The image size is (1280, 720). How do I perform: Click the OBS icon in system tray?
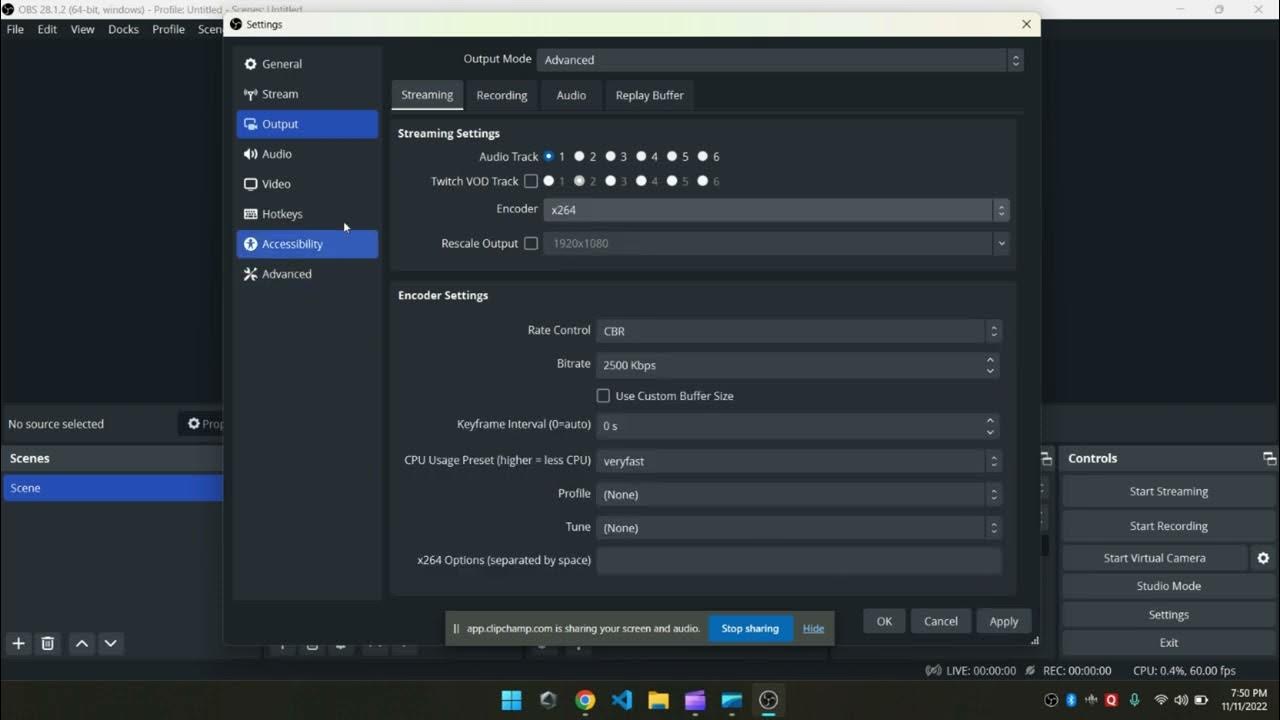pyautogui.click(x=1051, y=700)
